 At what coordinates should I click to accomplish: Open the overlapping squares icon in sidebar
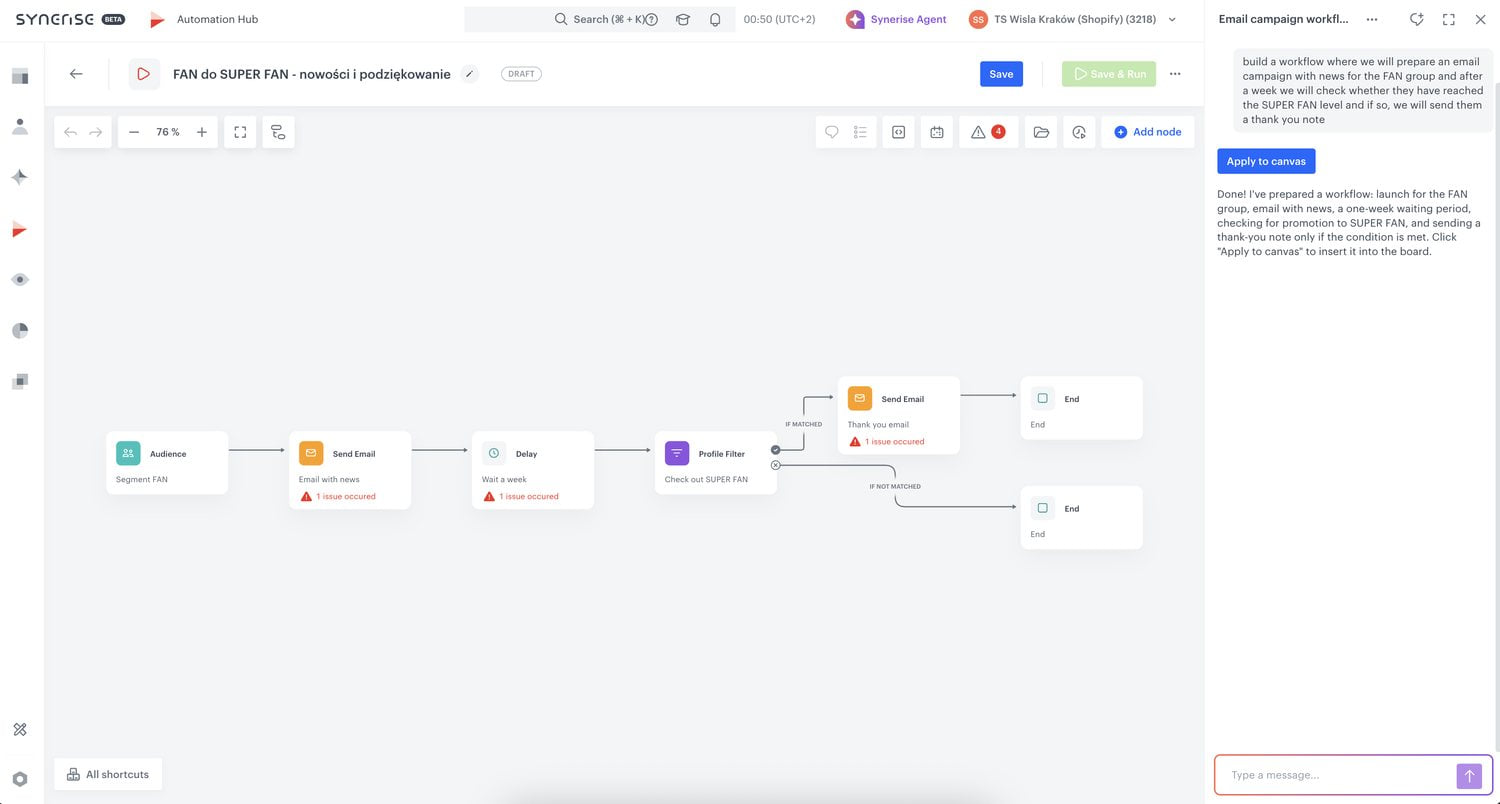coord(20,381)
